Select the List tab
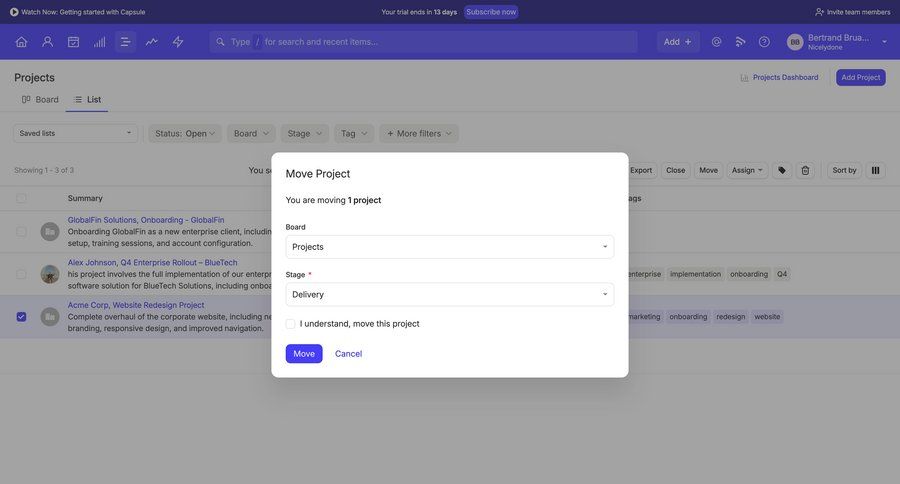This screenshot has width=900, height=484. (x=87, y=99)
